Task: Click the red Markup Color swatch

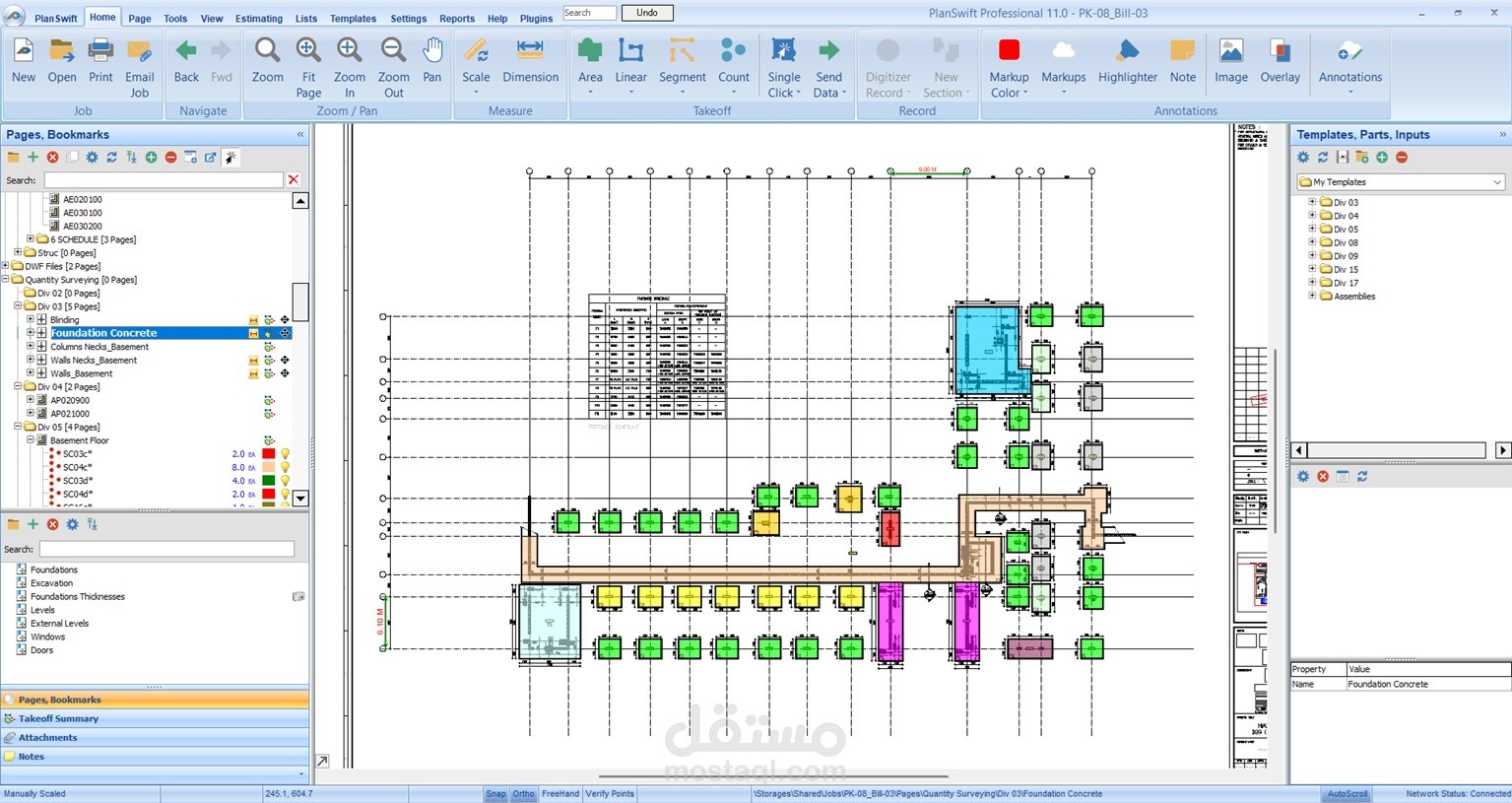Action: tap(1009, 51)
